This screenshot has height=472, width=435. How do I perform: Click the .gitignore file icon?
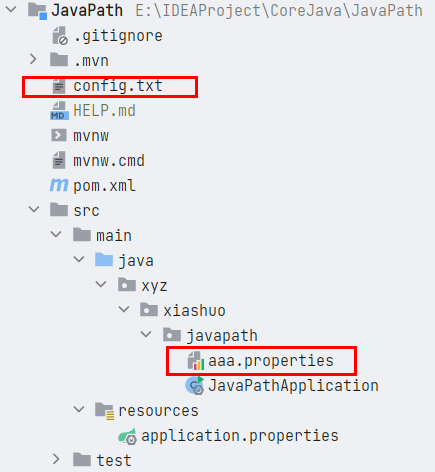point(60,36)
